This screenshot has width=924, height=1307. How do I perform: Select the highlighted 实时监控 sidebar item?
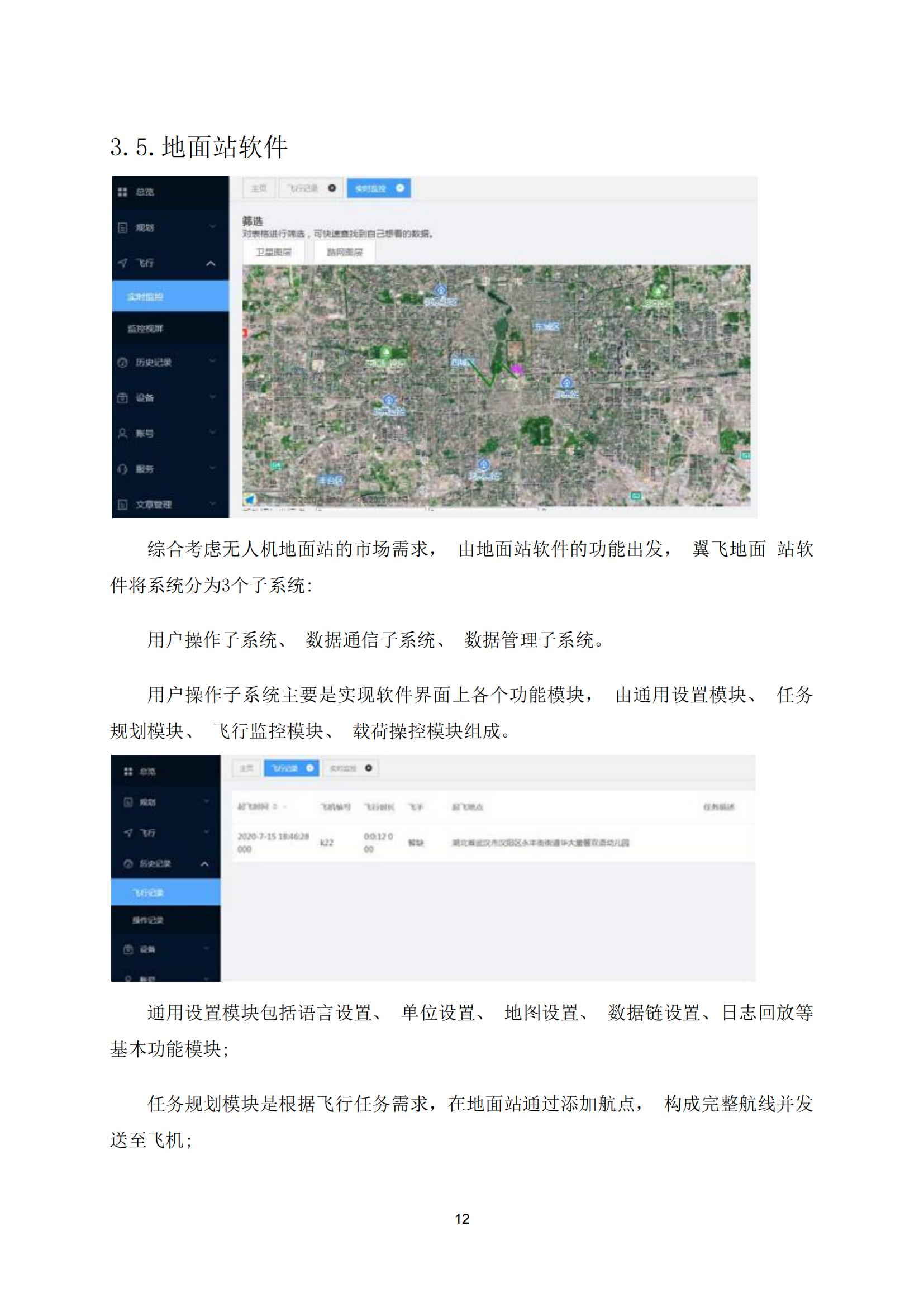pyautogui.click(x=145, y=297)
